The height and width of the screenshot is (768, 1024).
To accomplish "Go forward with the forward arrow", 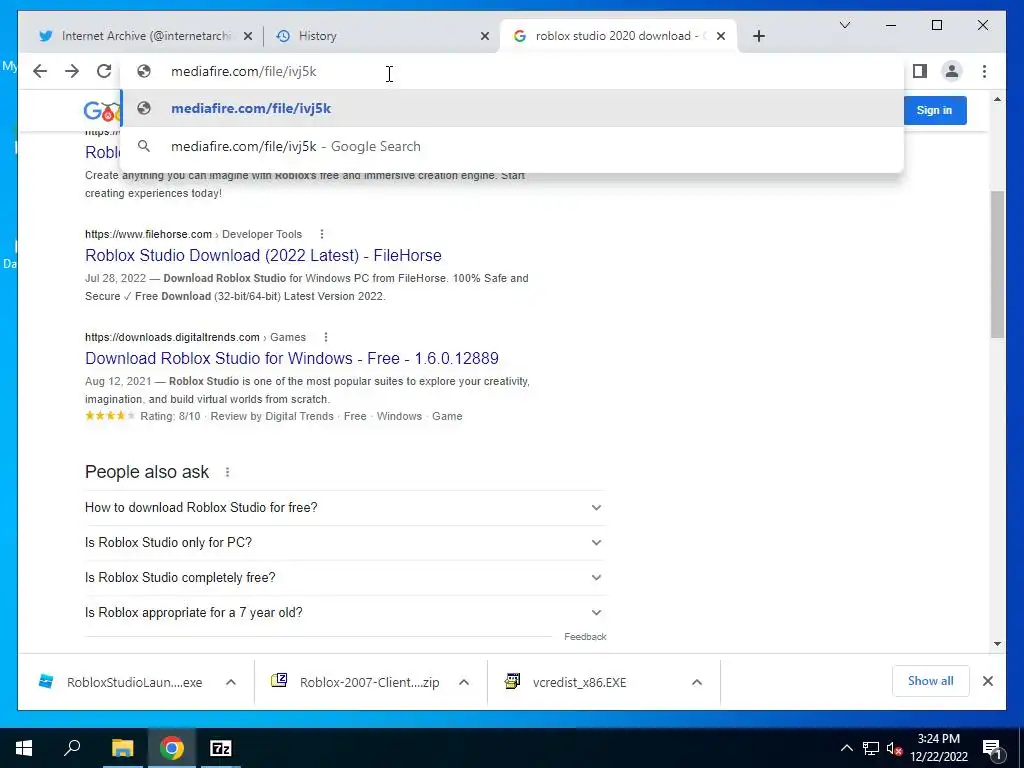I will (72, 71).
